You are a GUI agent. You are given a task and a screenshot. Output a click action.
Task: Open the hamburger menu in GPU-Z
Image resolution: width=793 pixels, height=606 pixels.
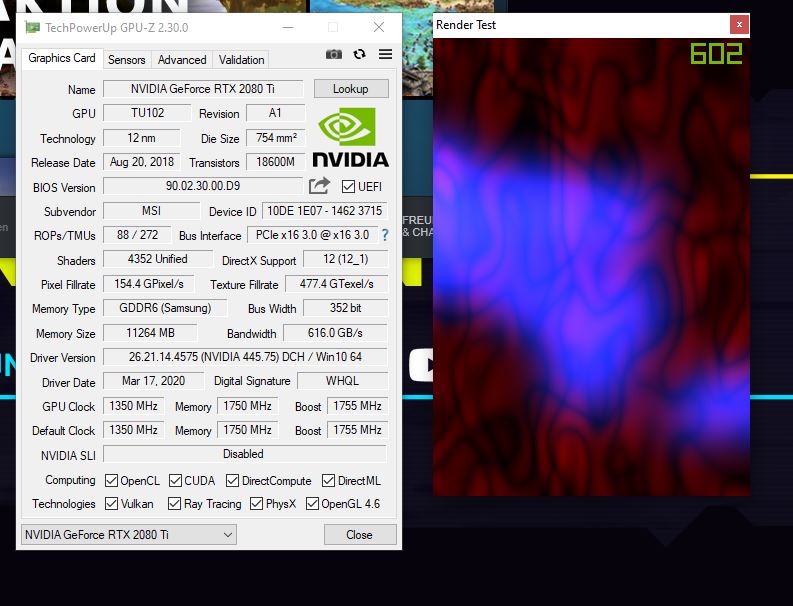(x=385, y=54)
